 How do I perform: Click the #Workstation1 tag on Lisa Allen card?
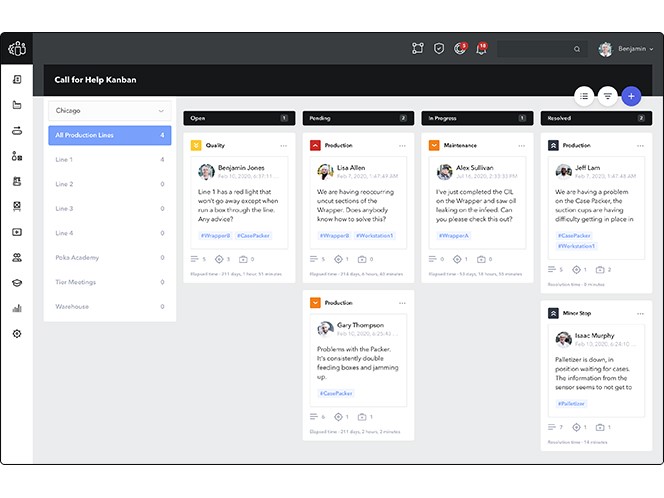[x=375, y=235]
